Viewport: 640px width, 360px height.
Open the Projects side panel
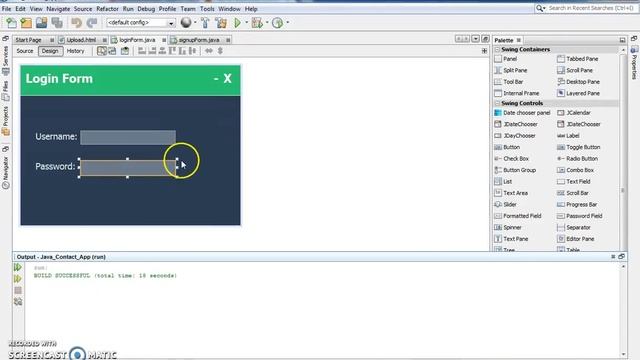click(5, 121)
